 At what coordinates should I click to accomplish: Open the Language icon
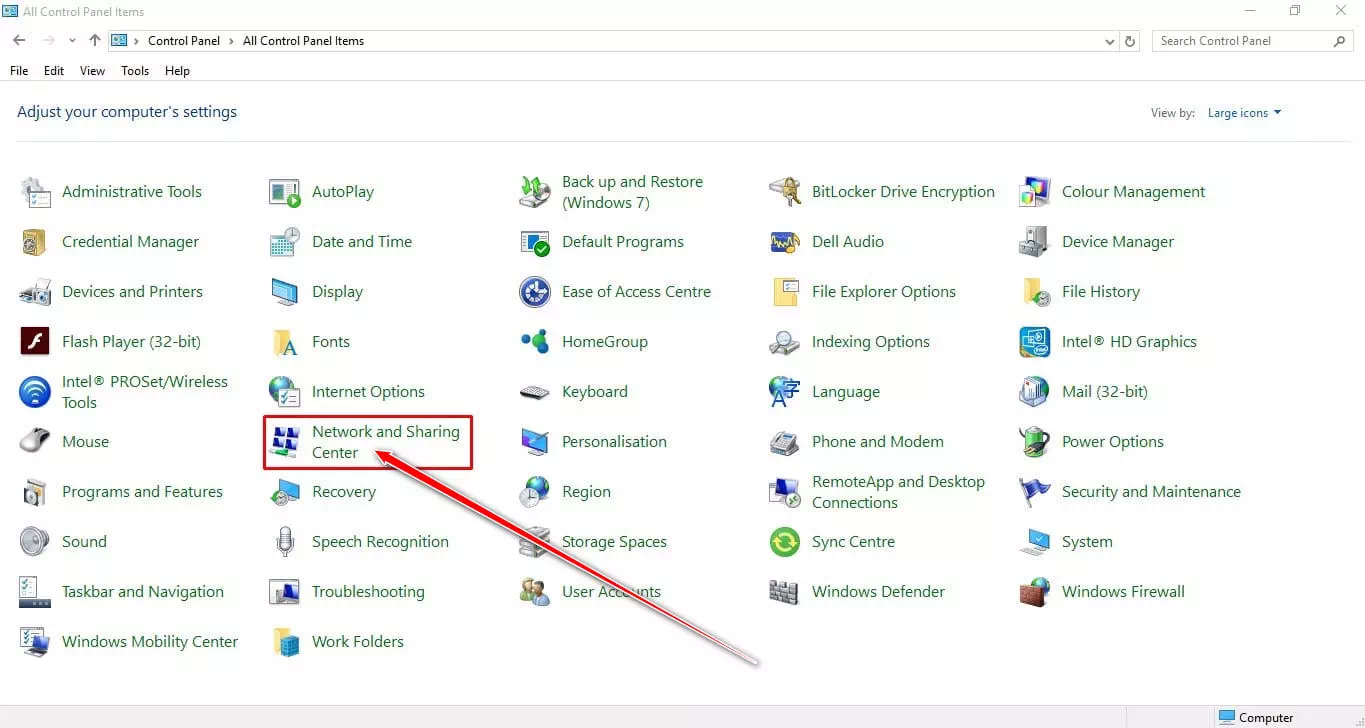(785, 392)
